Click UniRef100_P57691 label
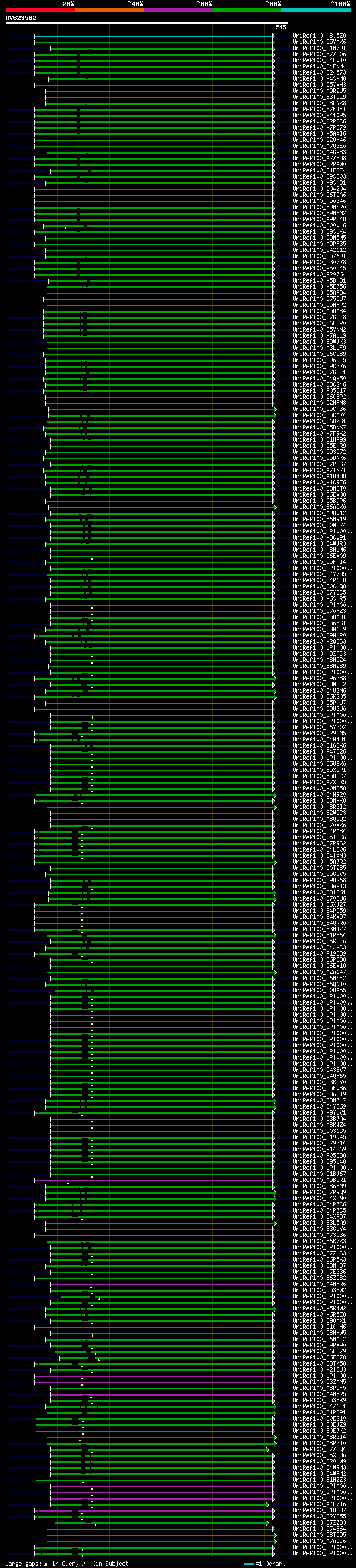Image resolution: width=356 pixels, height=1568 pixels. [319, 256]
